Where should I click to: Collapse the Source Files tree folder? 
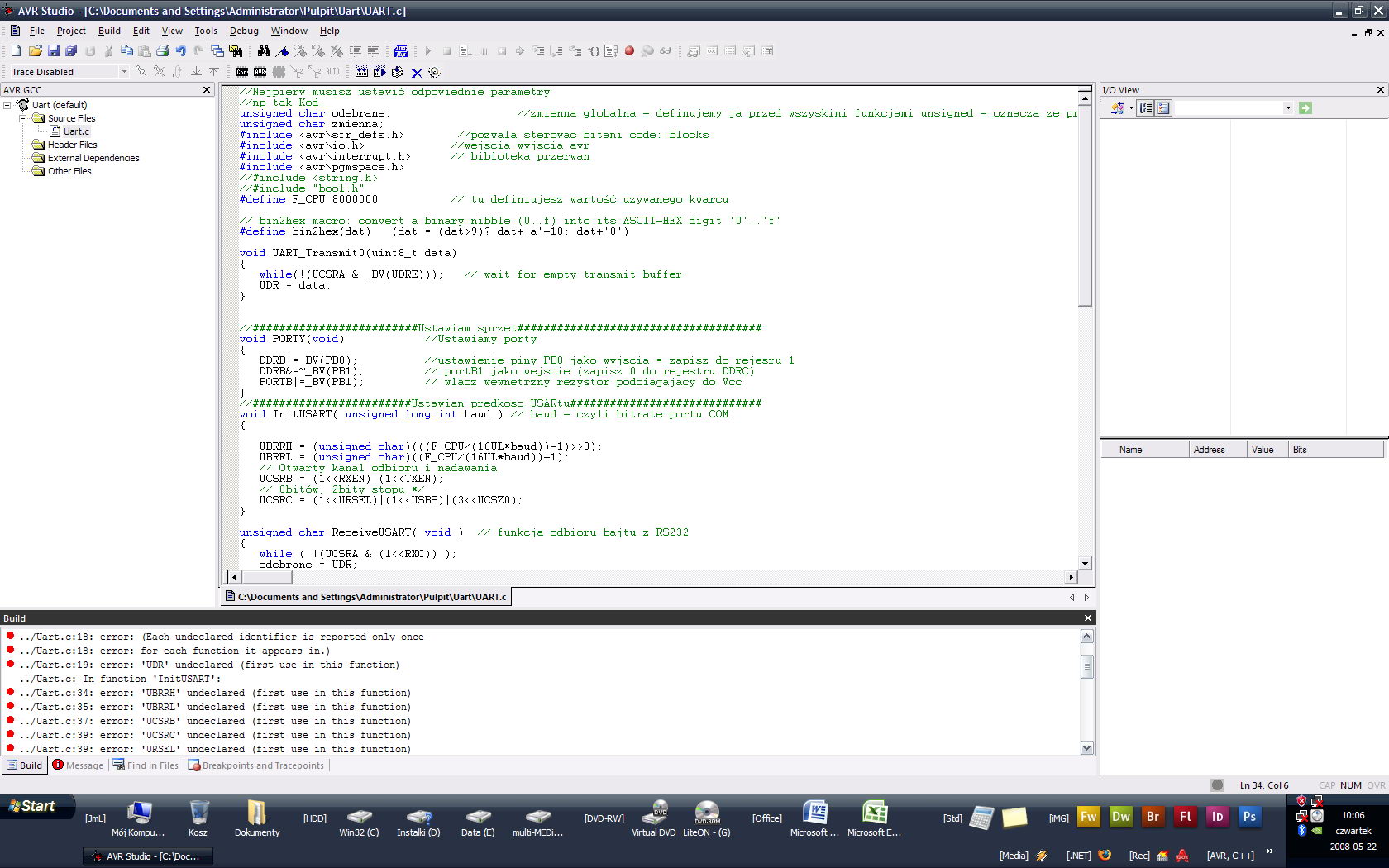pyautogui.click(x=23, y=118)
